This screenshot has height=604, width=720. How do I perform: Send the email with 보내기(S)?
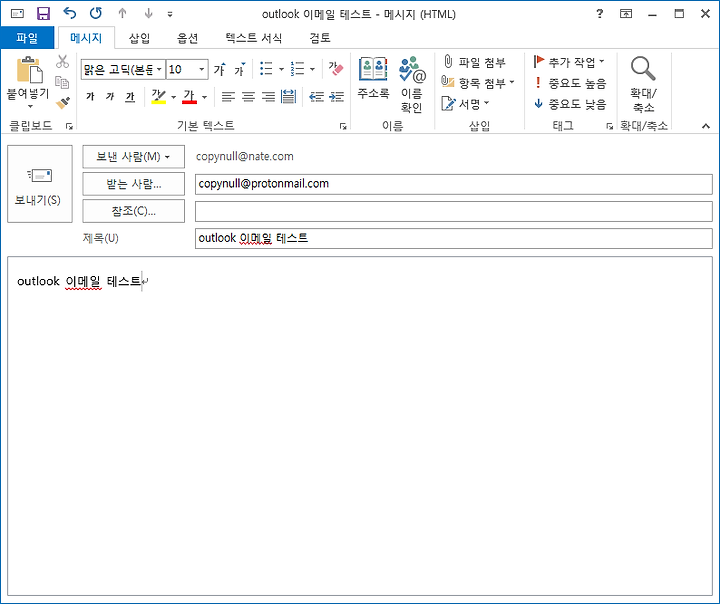[40, 184]
